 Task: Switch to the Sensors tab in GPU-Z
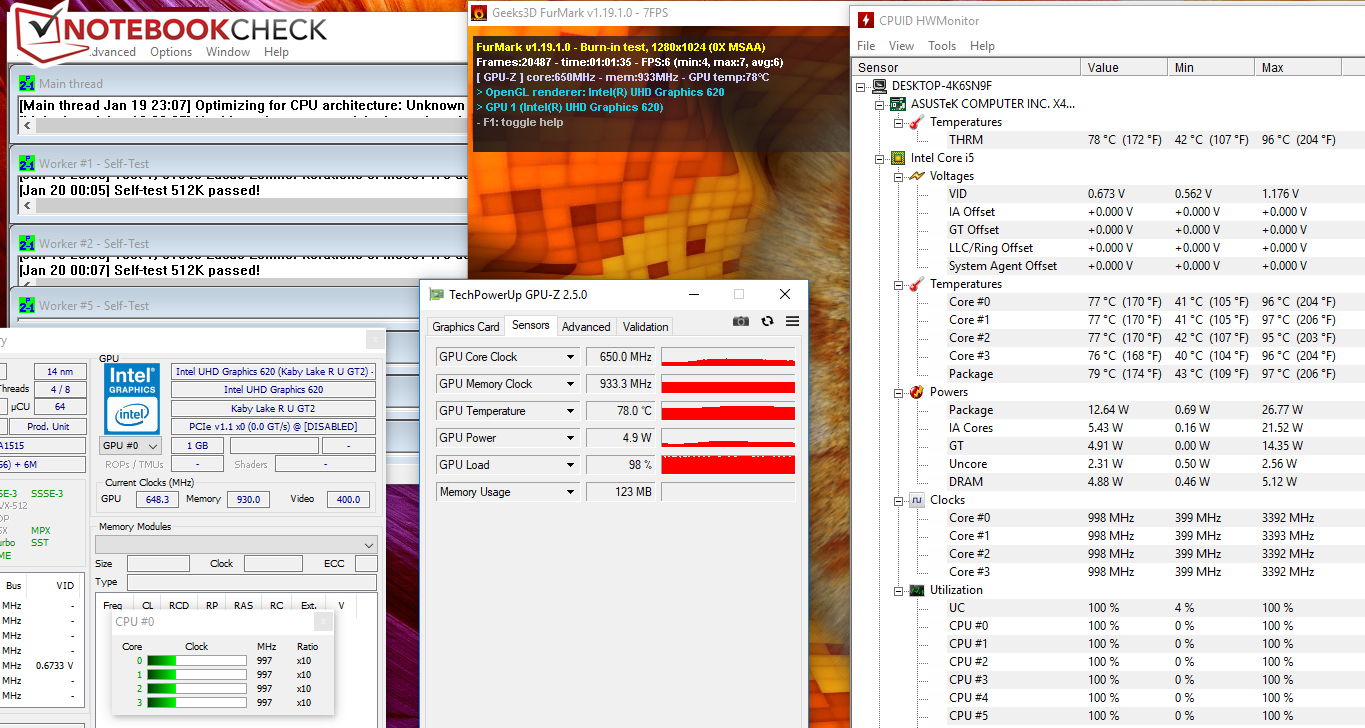pos(530,325)
